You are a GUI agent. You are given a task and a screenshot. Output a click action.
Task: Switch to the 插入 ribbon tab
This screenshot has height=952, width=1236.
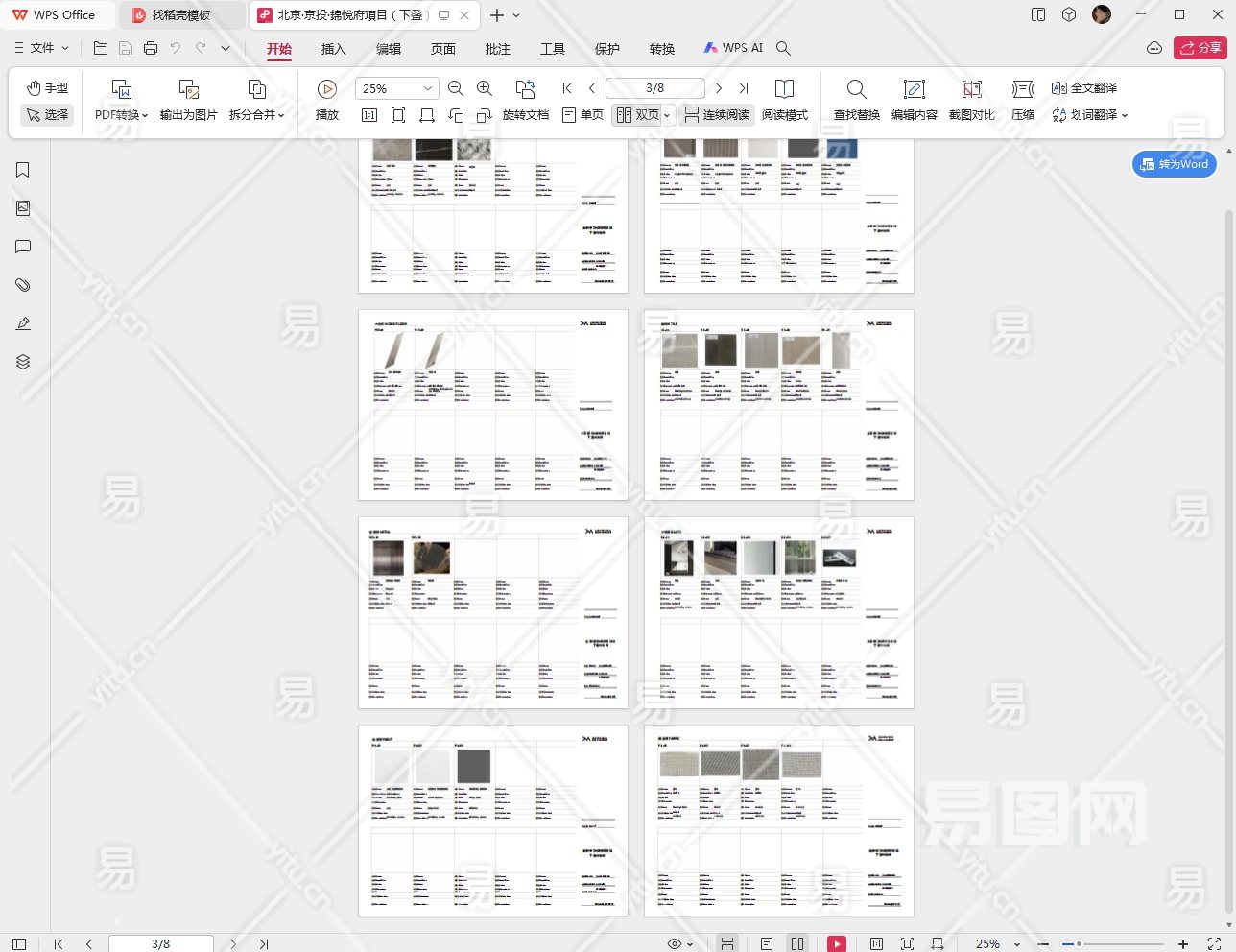(333, 49)
